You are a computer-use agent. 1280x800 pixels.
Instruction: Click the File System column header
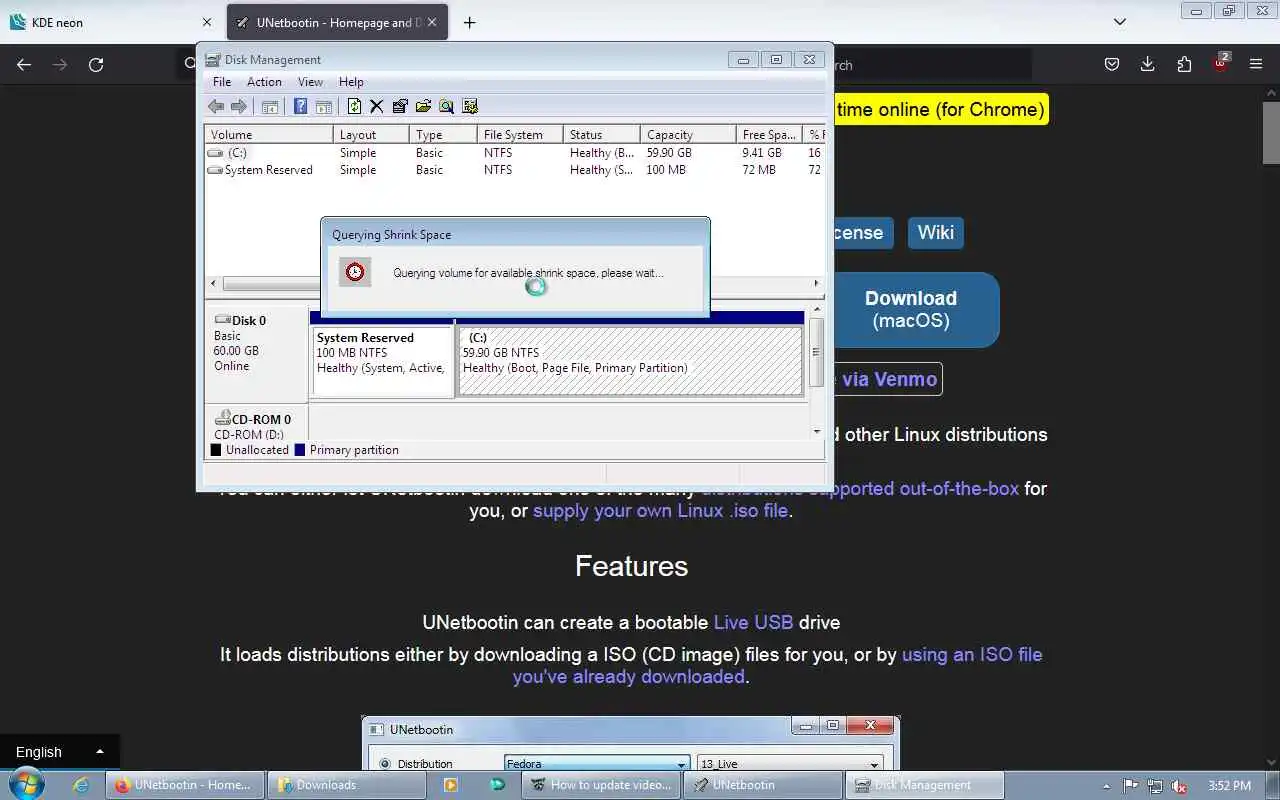[x=520, y=134]
